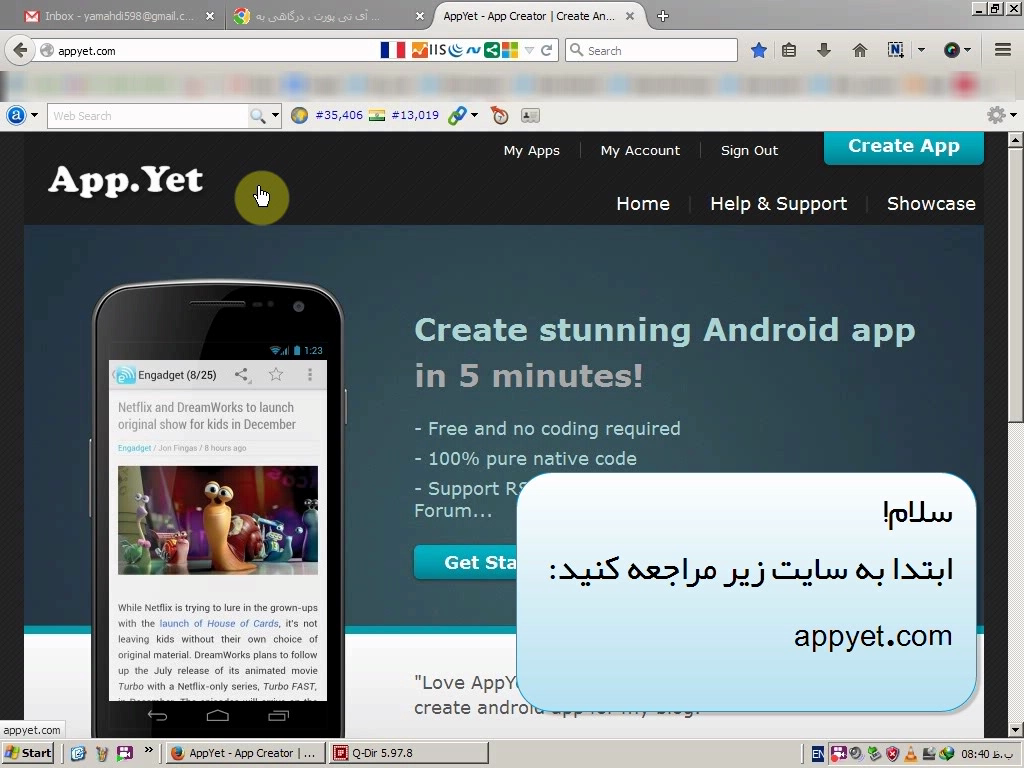Click the orange chart icon in address bar
1024x768 pixels.
419,50
